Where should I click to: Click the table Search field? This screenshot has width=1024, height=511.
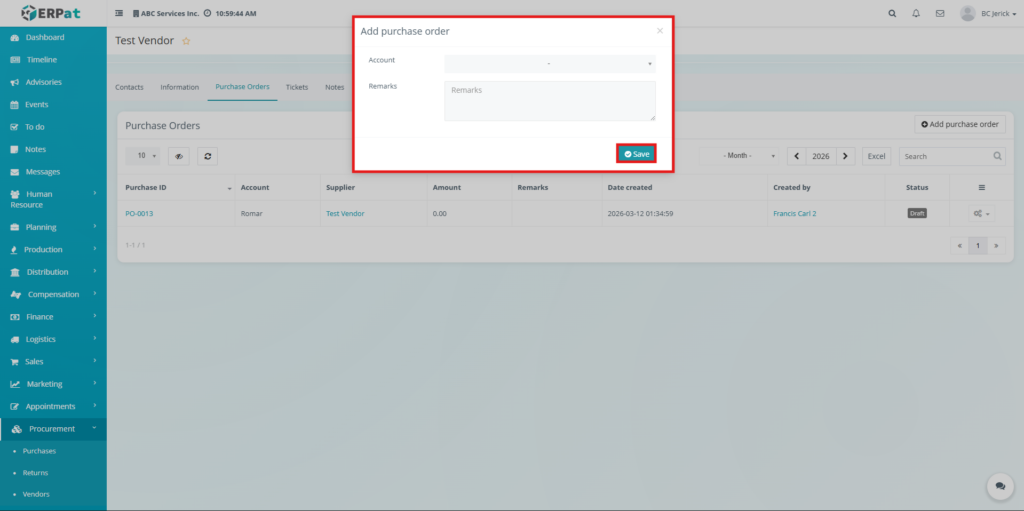(952, 156)
